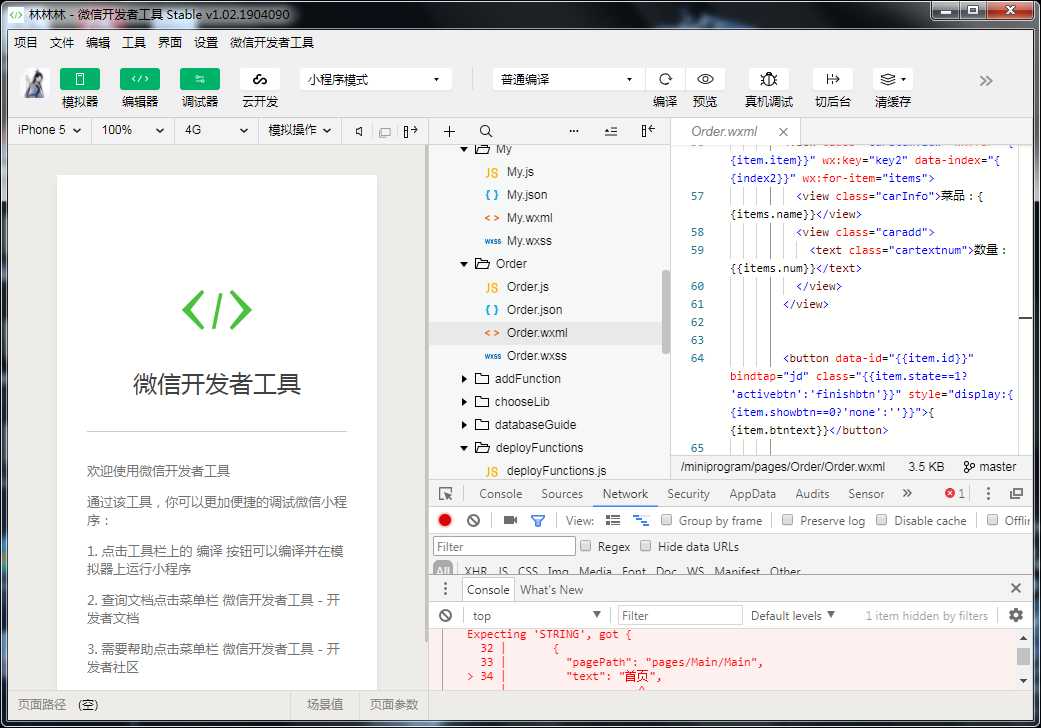Open the iPhone 5 device dropdown
The width and height of the screenshot is (1041, 728).
(49, 130)
